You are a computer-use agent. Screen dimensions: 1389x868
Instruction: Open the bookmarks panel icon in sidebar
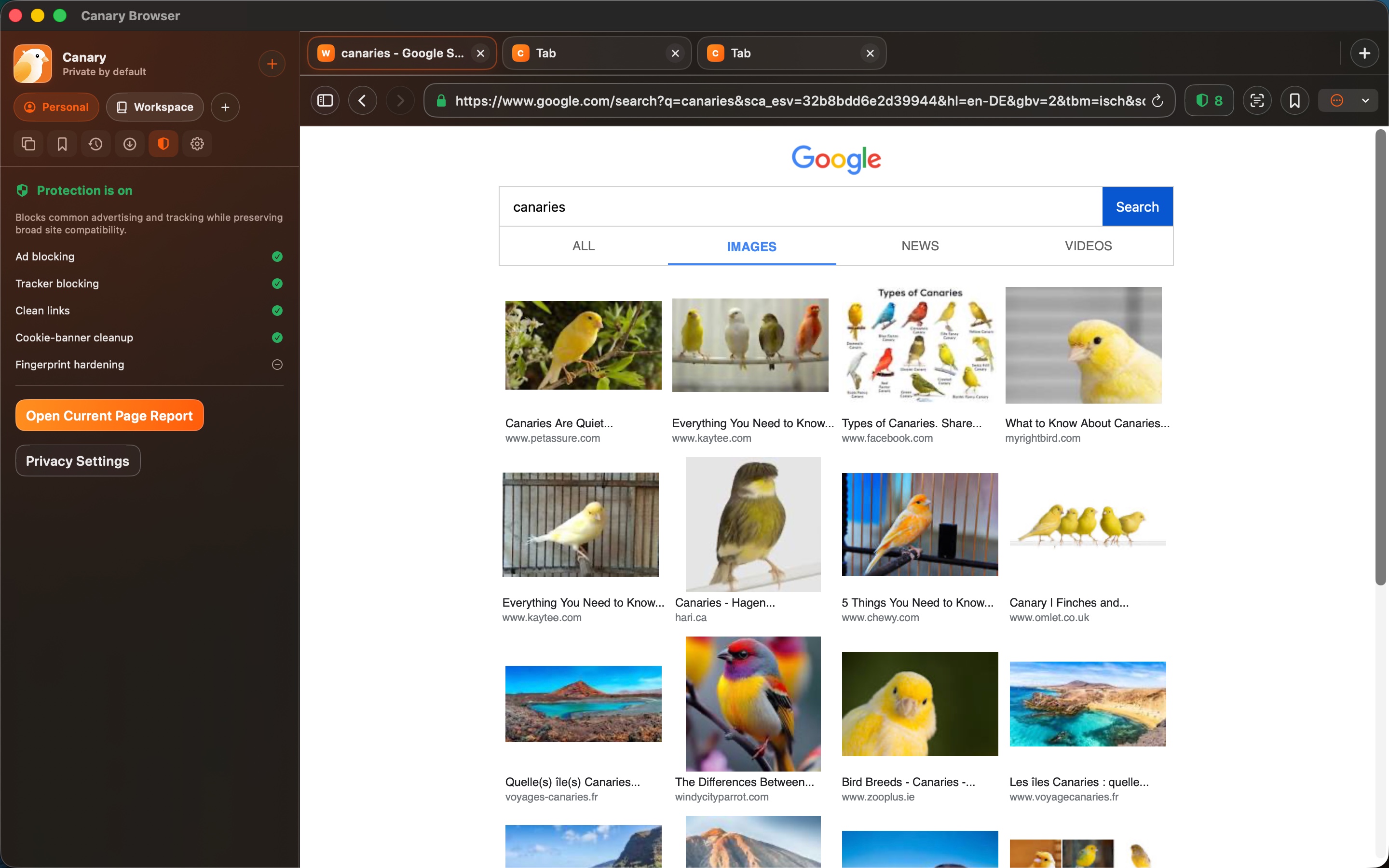click(x=62, y=144)
